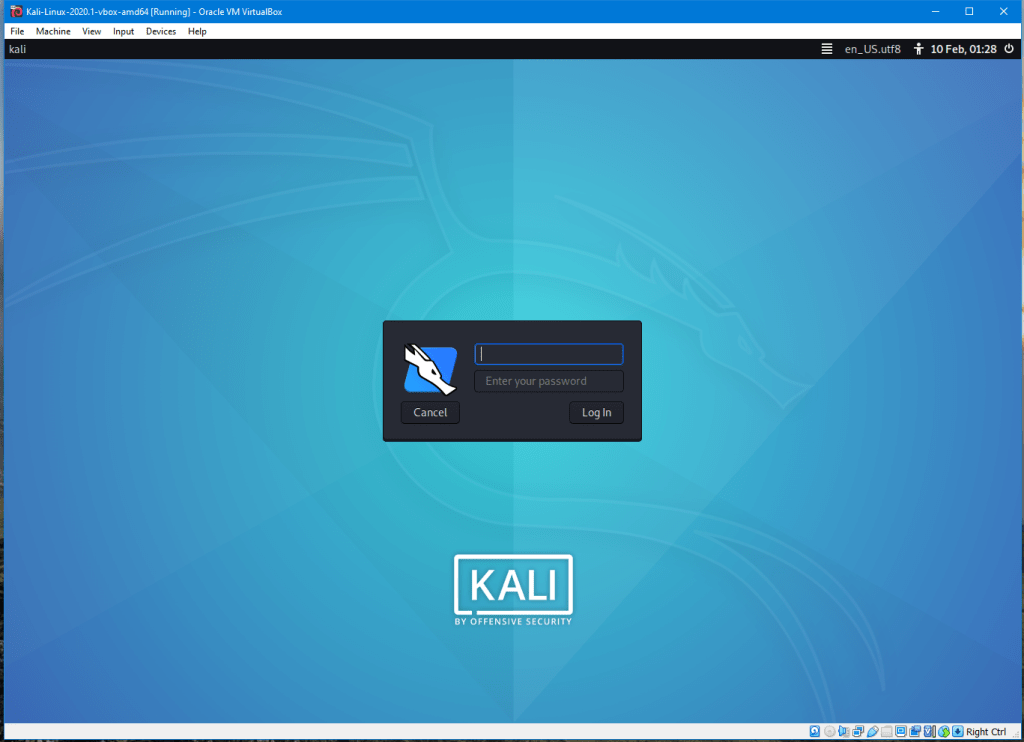Click the USB devices status icon
The width and height of the screenshot is (1024, 742).
[872, 732]
